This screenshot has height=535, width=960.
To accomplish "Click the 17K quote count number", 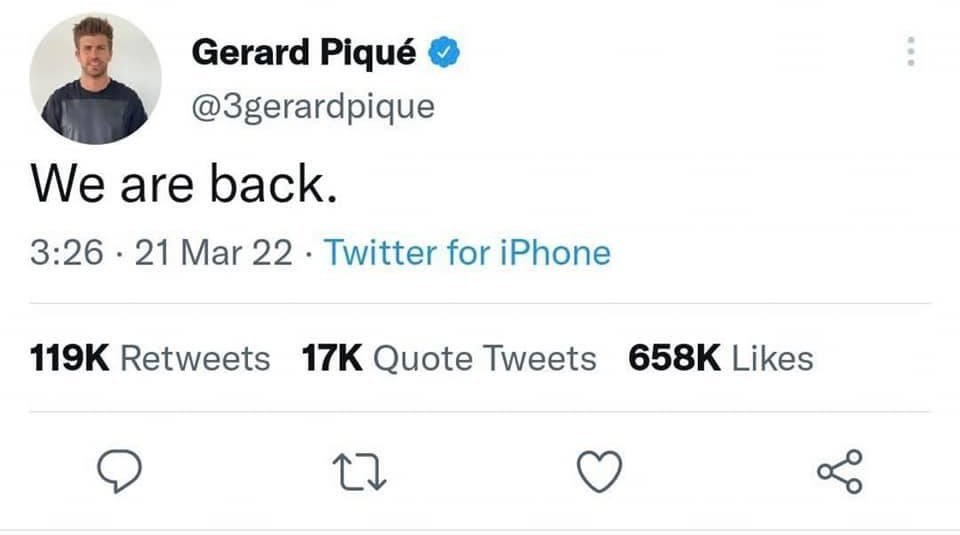I will (x=332, y=358).
